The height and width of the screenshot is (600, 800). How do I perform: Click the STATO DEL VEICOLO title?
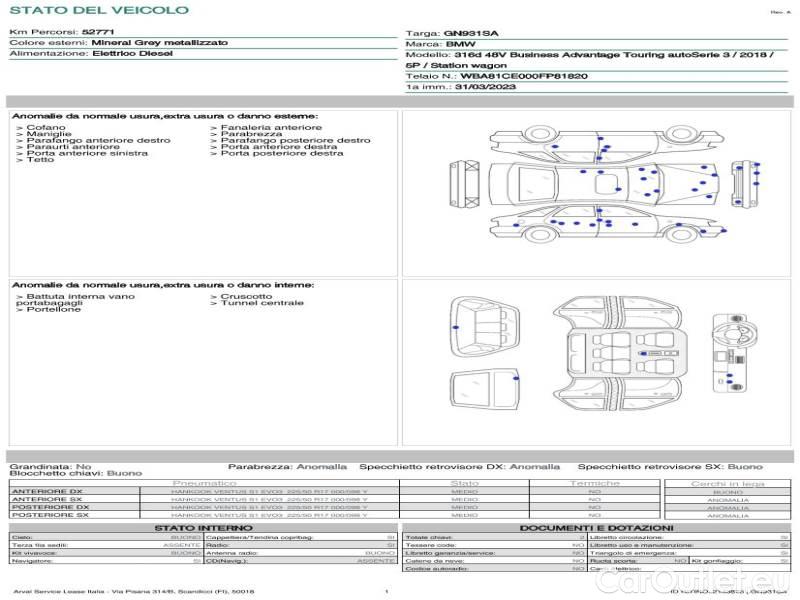tap(99, 10)
